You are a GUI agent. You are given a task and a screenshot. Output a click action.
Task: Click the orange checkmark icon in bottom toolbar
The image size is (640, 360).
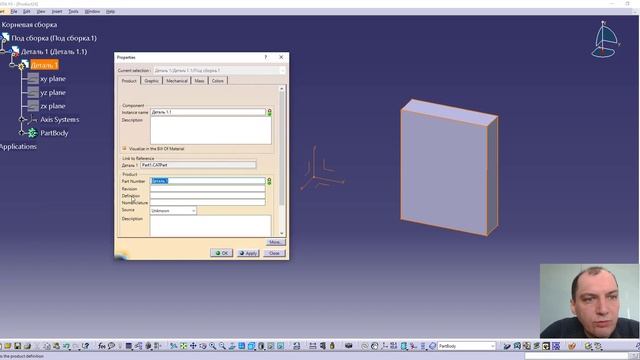tap(572, 346)
